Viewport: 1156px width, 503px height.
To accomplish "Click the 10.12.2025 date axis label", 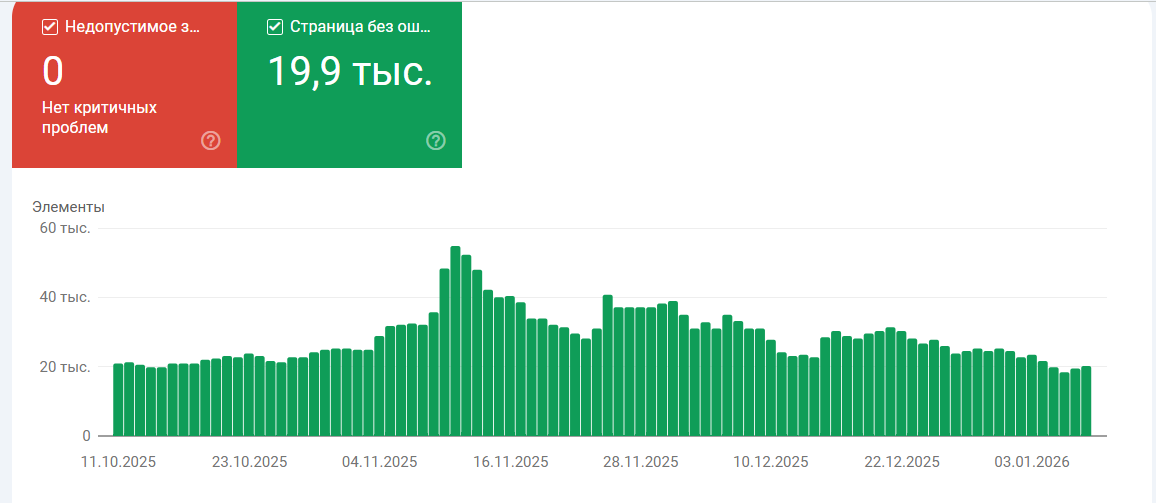I will (x=771, y=462).
